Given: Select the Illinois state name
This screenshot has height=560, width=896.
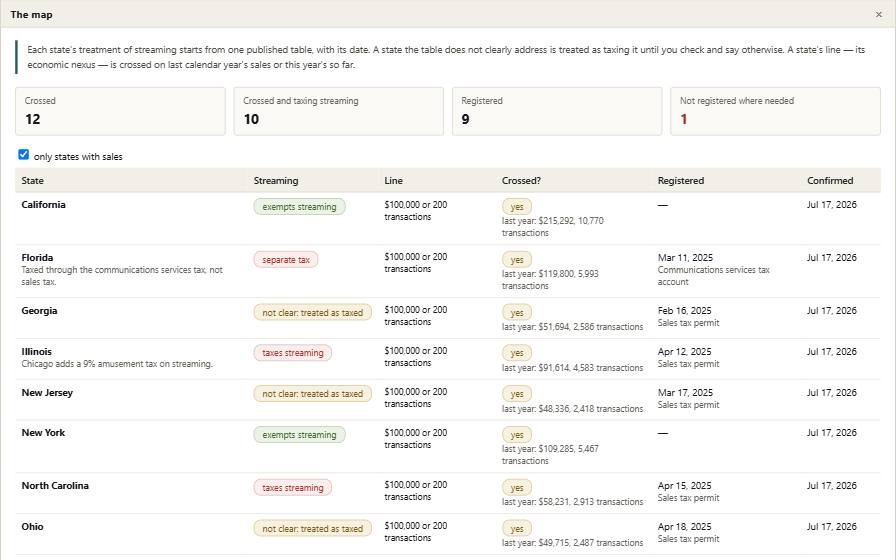Looking at the screenshot, I should coord(37,351).
